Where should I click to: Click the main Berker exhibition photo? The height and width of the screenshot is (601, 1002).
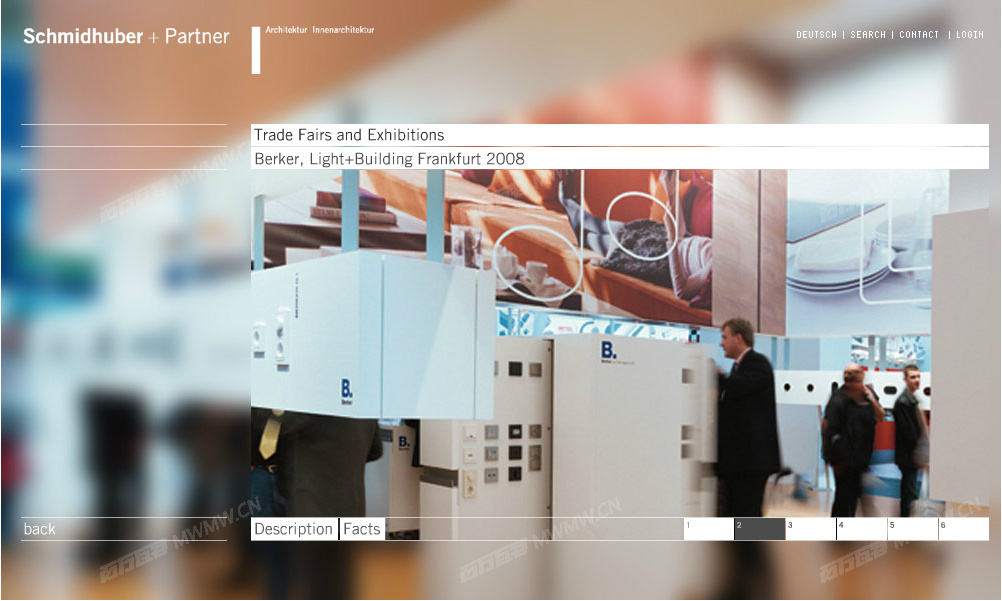pos(619,343)
